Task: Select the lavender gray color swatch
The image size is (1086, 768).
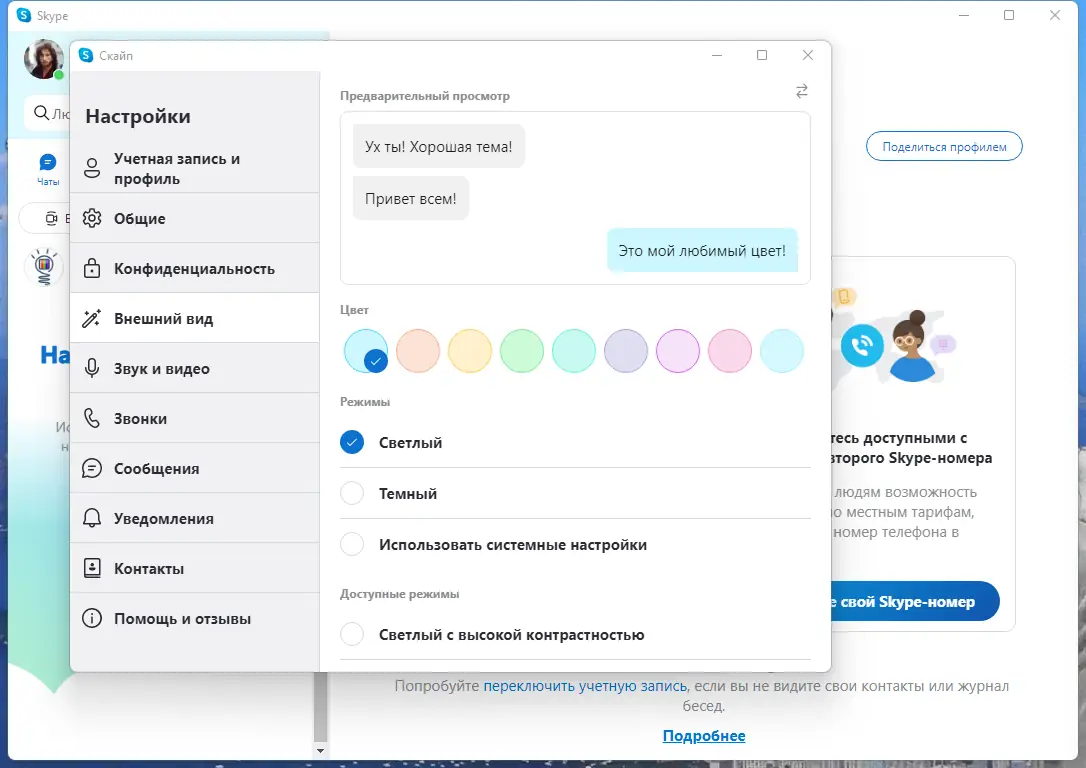Action: click(x=625, y=350)
